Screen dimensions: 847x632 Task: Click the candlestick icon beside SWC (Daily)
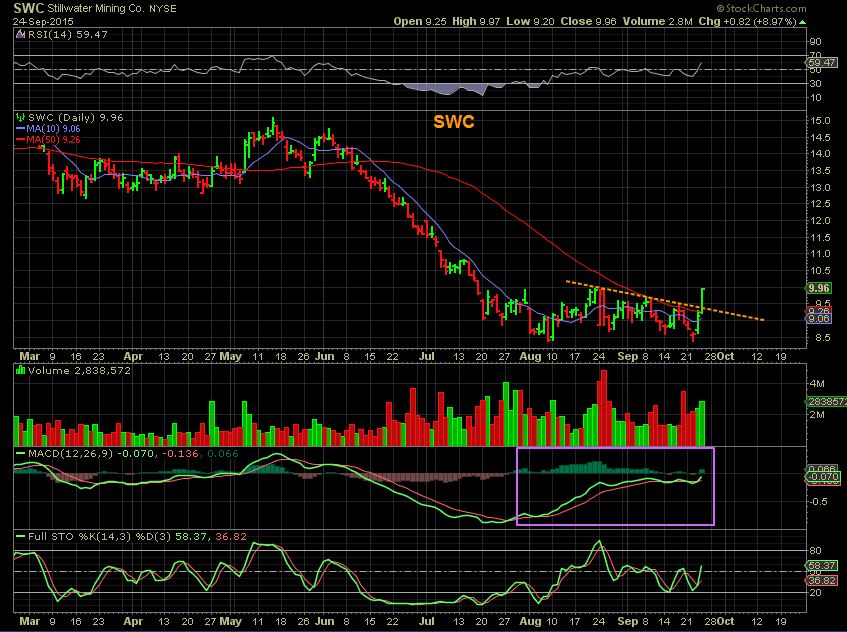point(21,117)
